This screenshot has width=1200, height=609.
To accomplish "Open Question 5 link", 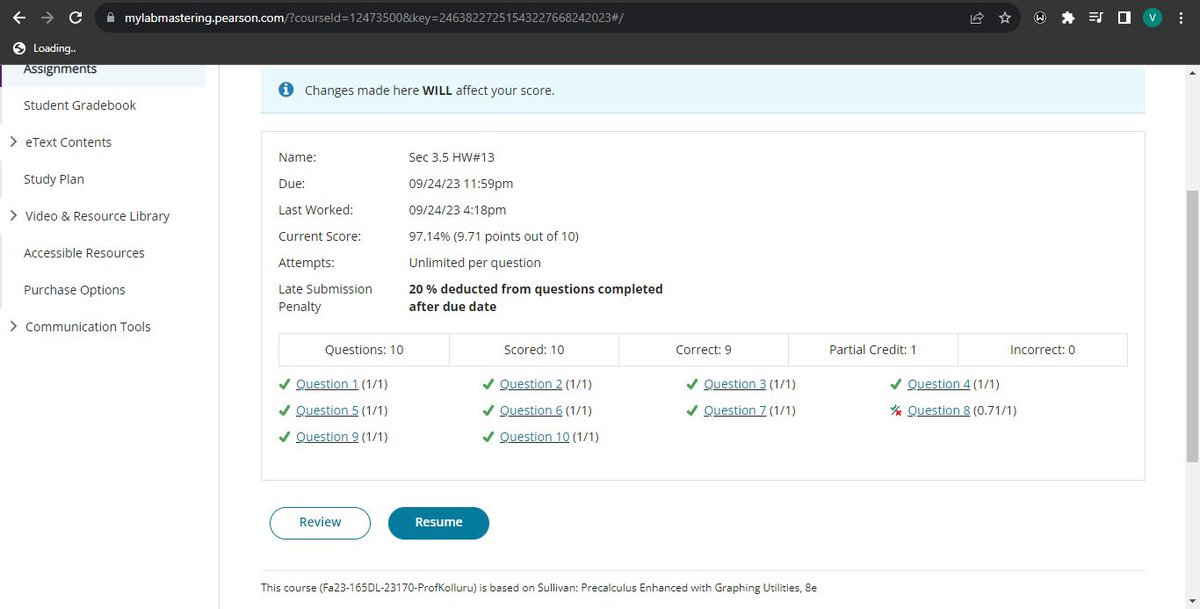I will click(x=327, y=411).
